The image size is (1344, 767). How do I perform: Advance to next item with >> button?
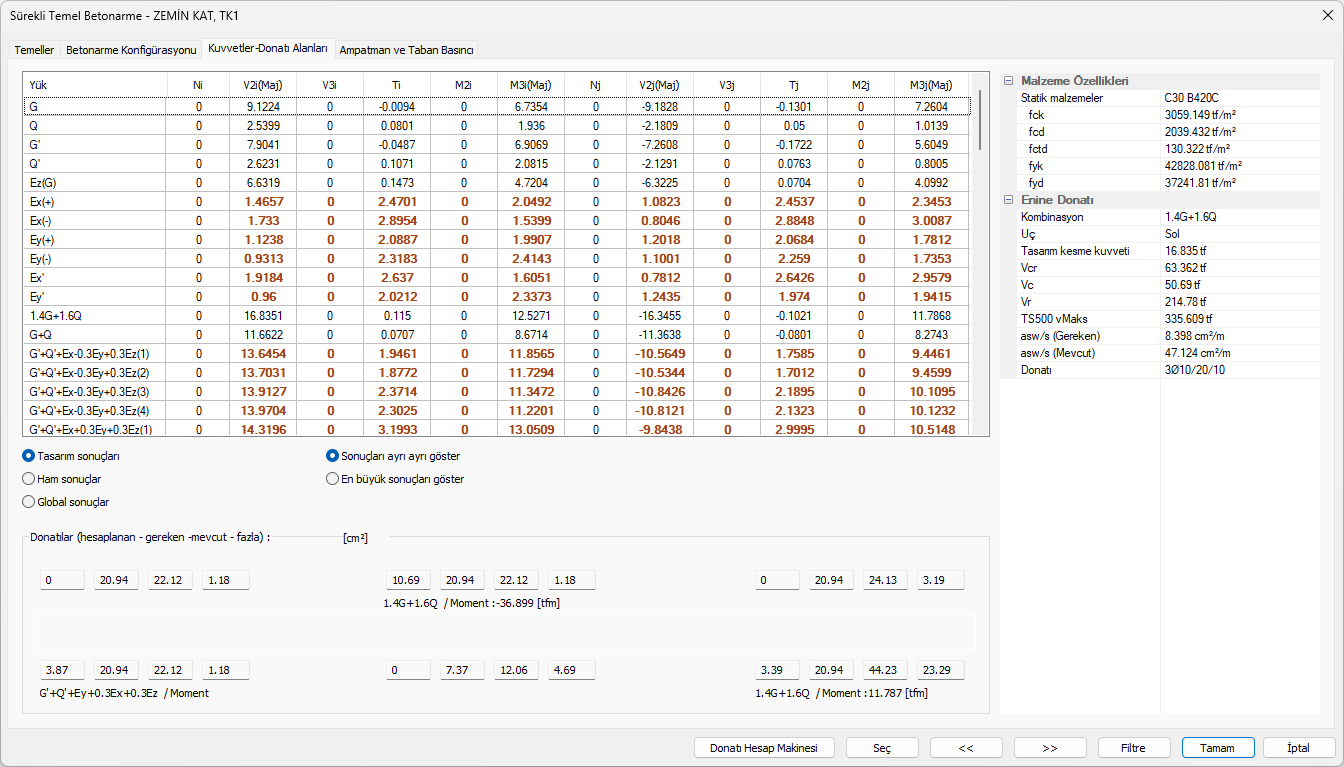coord(1050,748)
